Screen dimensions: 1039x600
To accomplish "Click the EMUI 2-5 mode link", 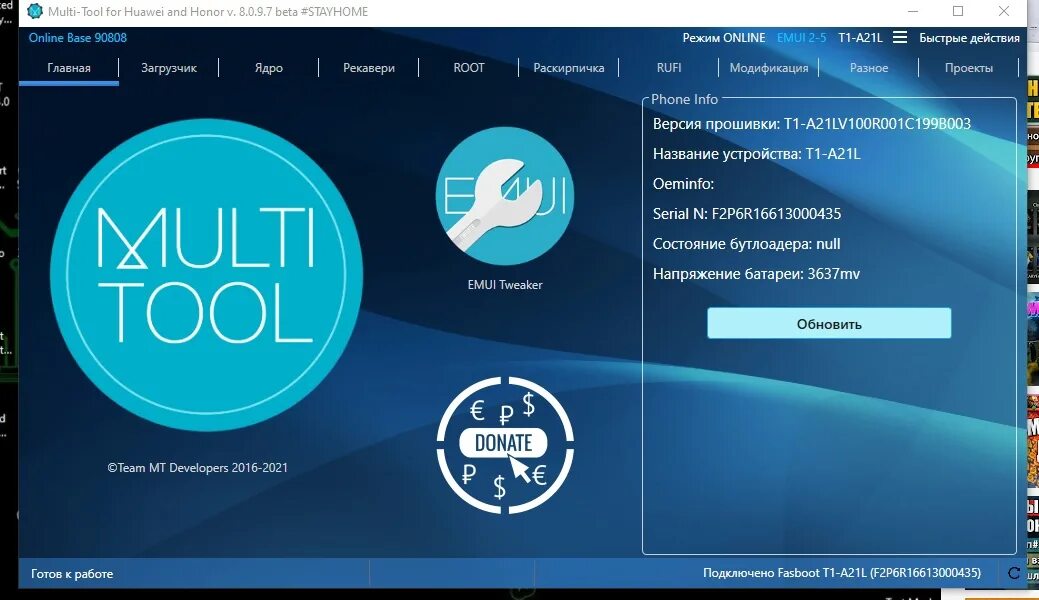I will click(801, 38).
